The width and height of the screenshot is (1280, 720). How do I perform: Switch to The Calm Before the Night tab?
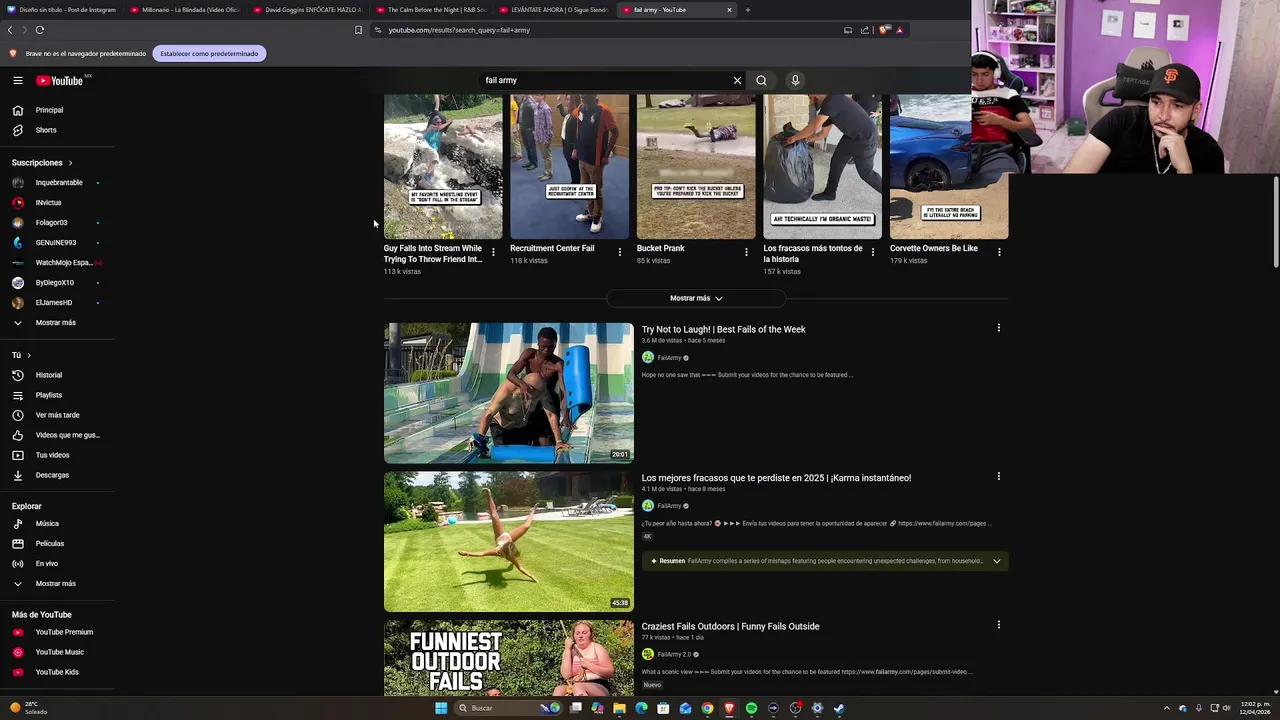coord(430,10)
